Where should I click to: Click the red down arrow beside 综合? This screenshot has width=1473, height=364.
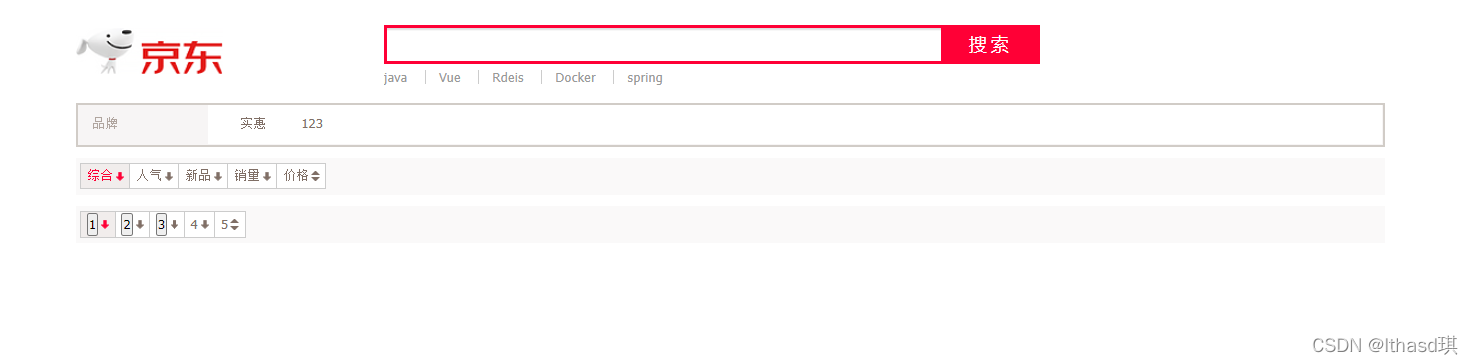pos(120,176)
